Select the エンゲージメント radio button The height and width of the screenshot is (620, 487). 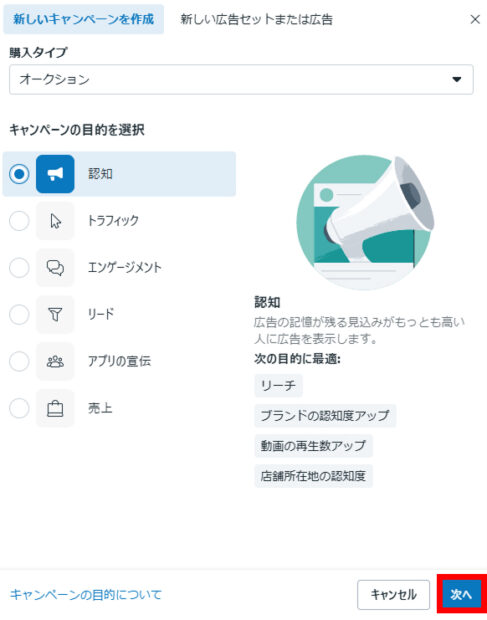[x=19, y=268]
